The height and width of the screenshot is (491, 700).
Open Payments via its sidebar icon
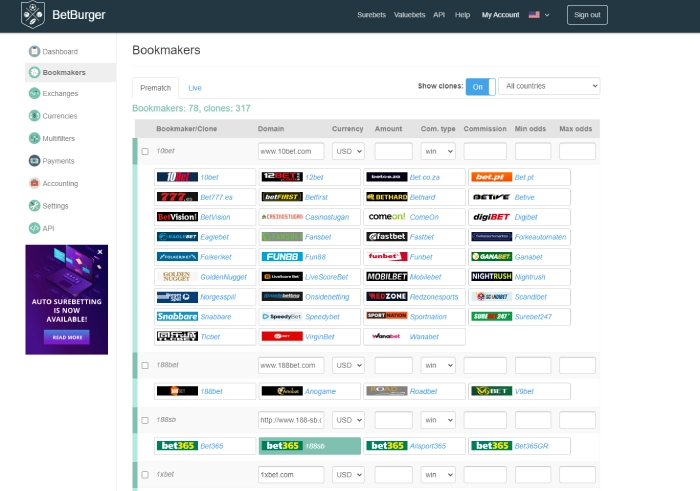pos(35,160)
